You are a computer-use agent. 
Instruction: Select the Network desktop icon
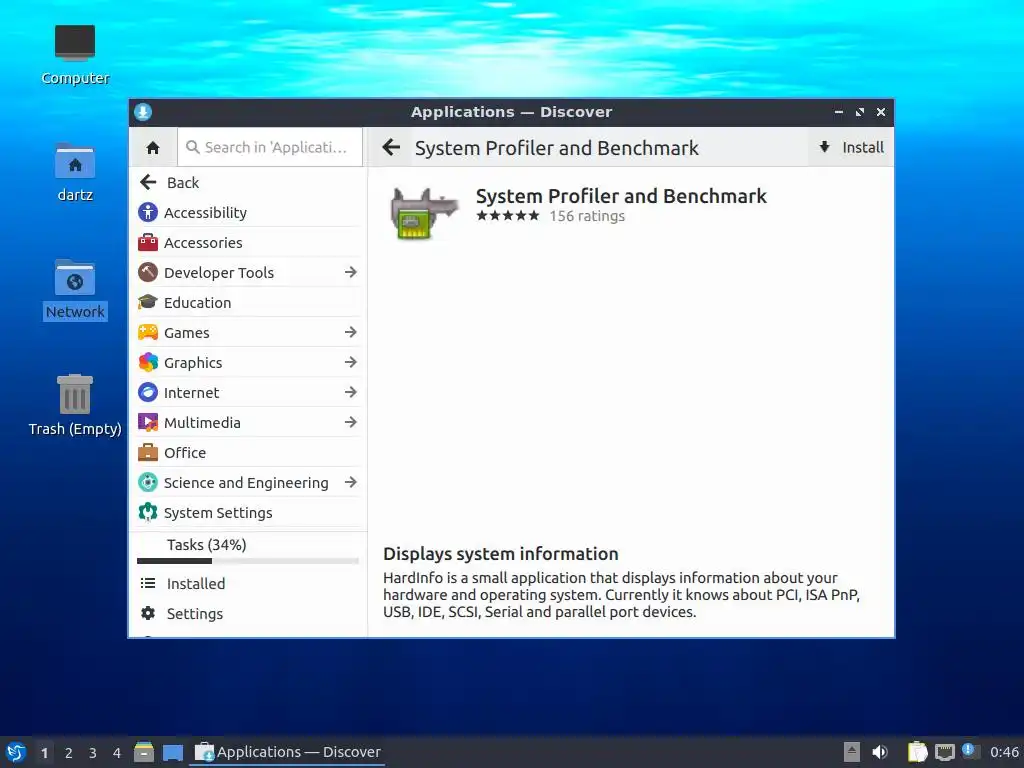click(x=75, y=278)
